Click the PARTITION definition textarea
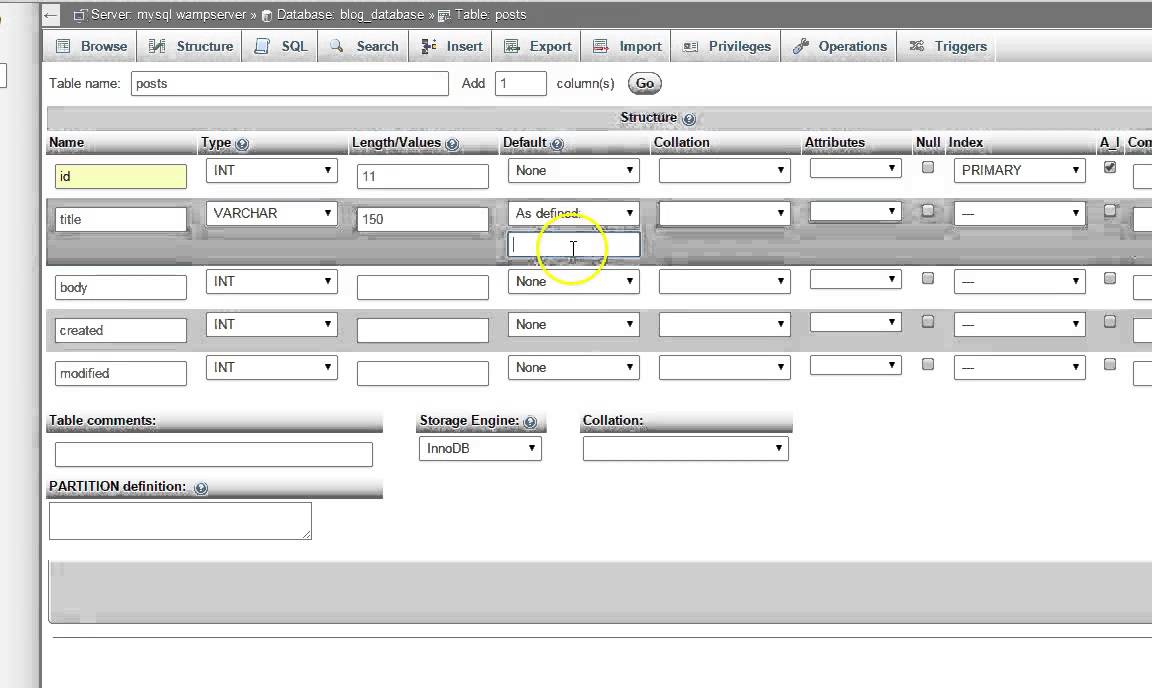 click(x=180, y=521)
